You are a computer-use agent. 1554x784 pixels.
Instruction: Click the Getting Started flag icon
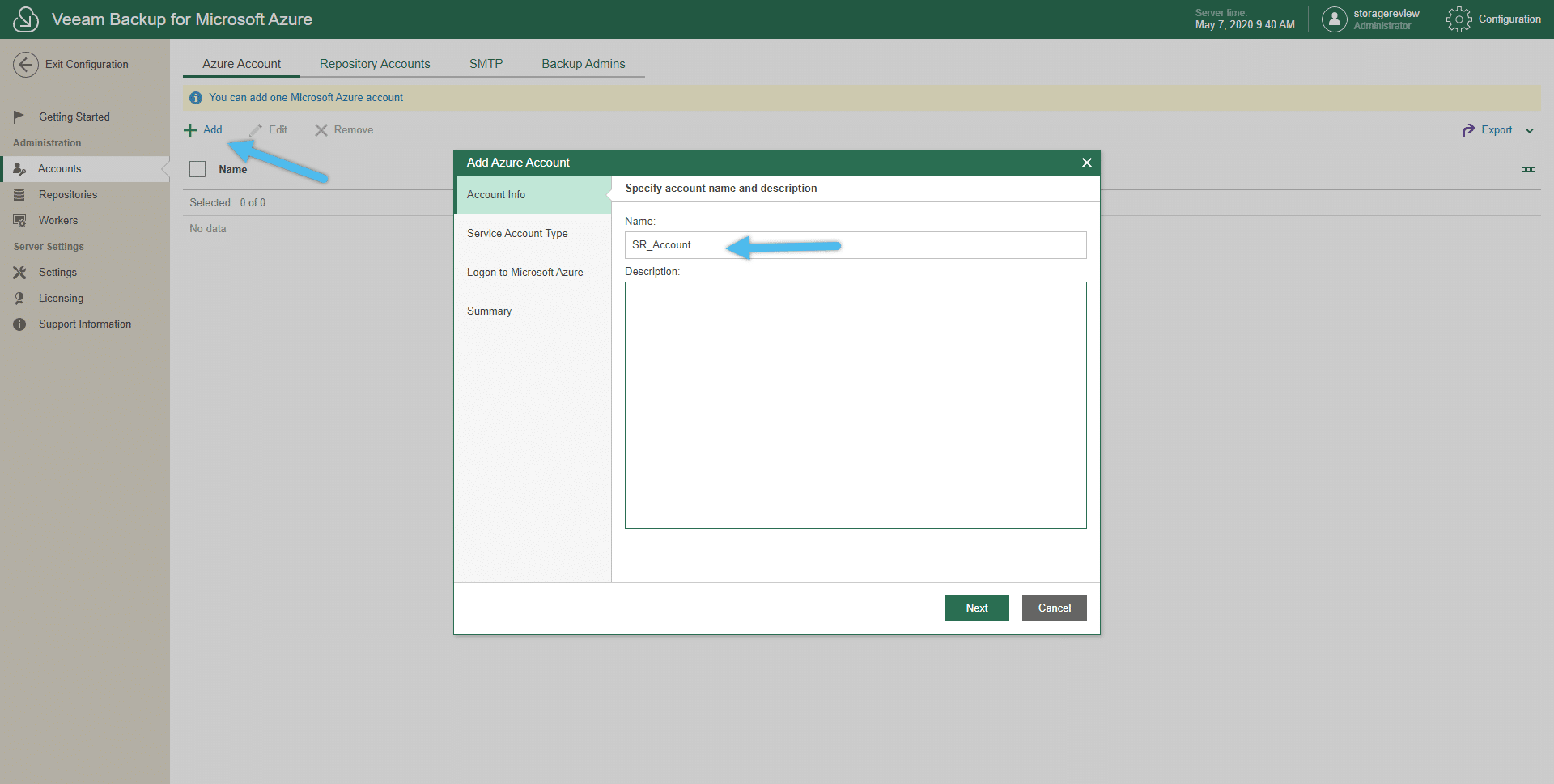(x=19, y=117)
